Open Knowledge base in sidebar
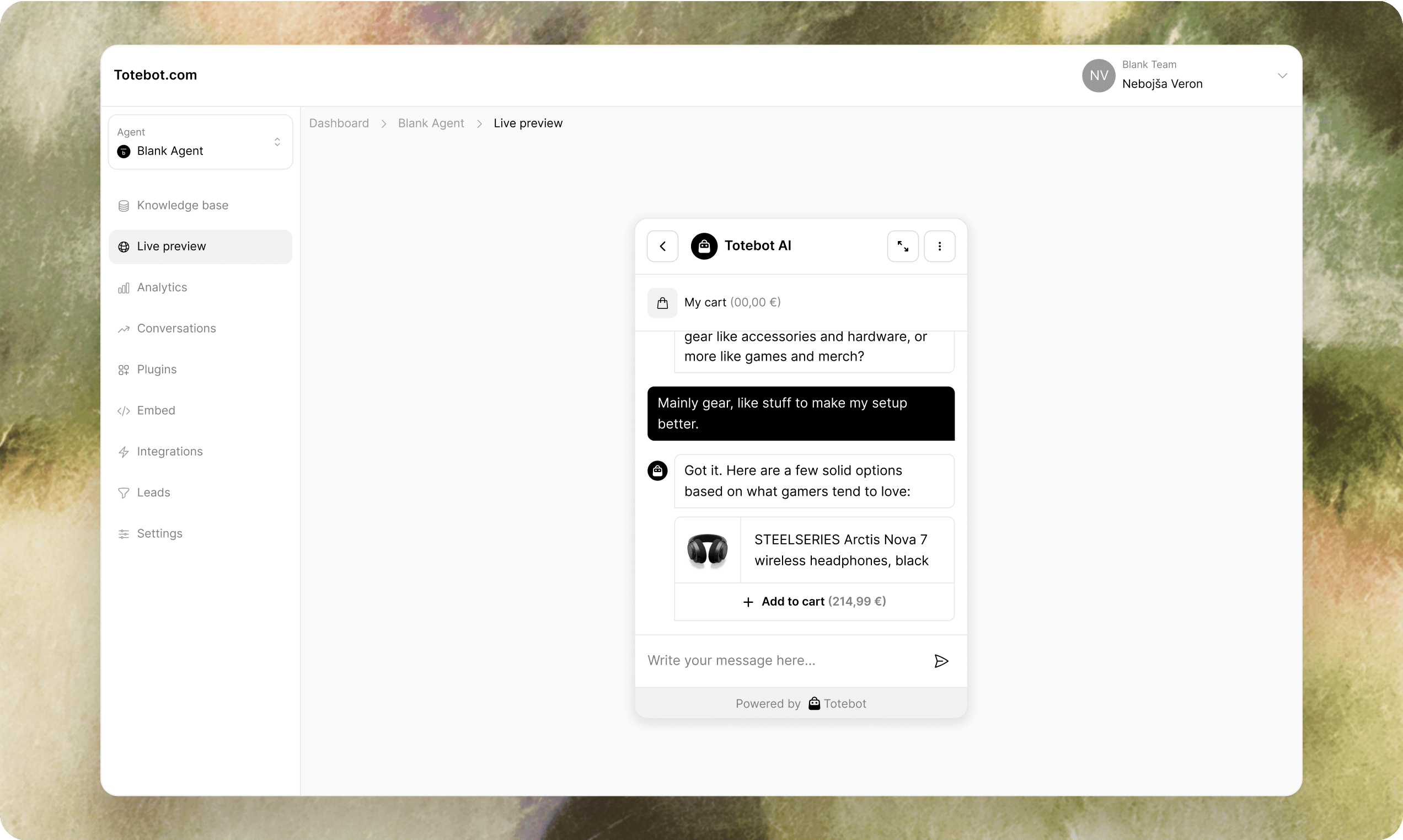Image resolution: width=1403 pixels, height=840 pixels. pyautogui.click(x=182, y=206)
